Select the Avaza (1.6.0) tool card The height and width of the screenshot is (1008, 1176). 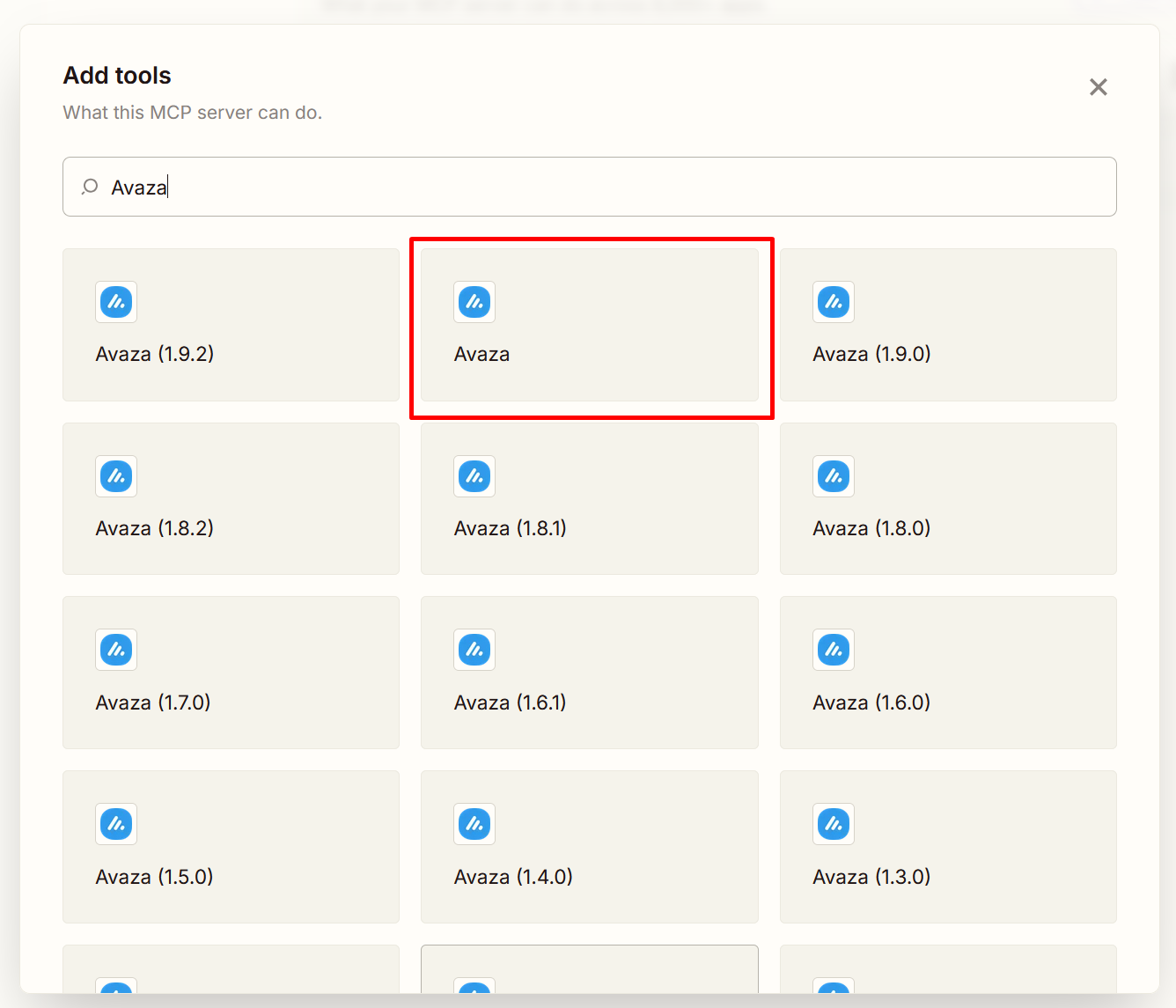pyautogui.click(x=947, y=673)
